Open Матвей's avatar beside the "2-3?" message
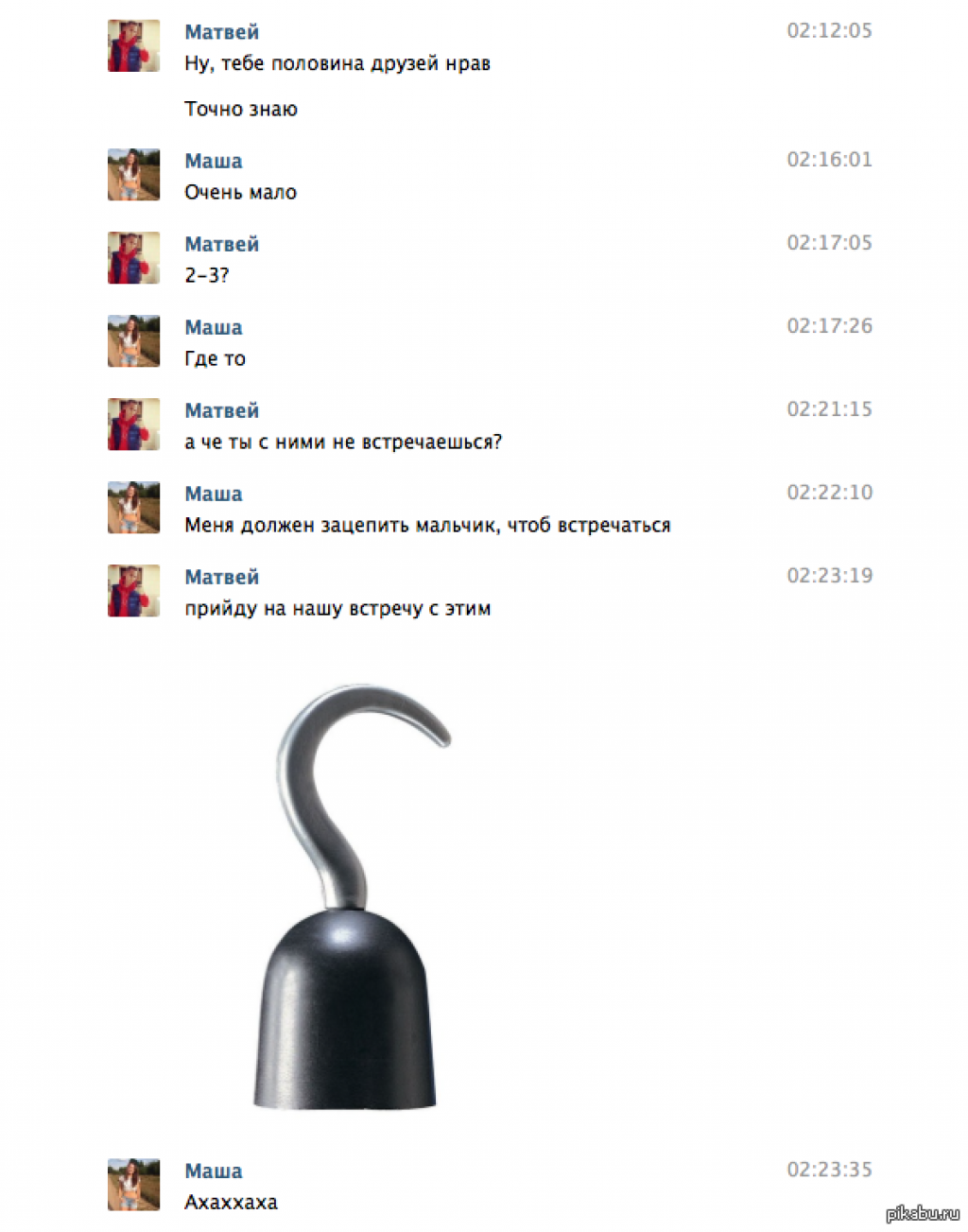Image resolution: width=968 pixels, height=1232 pixels. click(x=133, y=257)
